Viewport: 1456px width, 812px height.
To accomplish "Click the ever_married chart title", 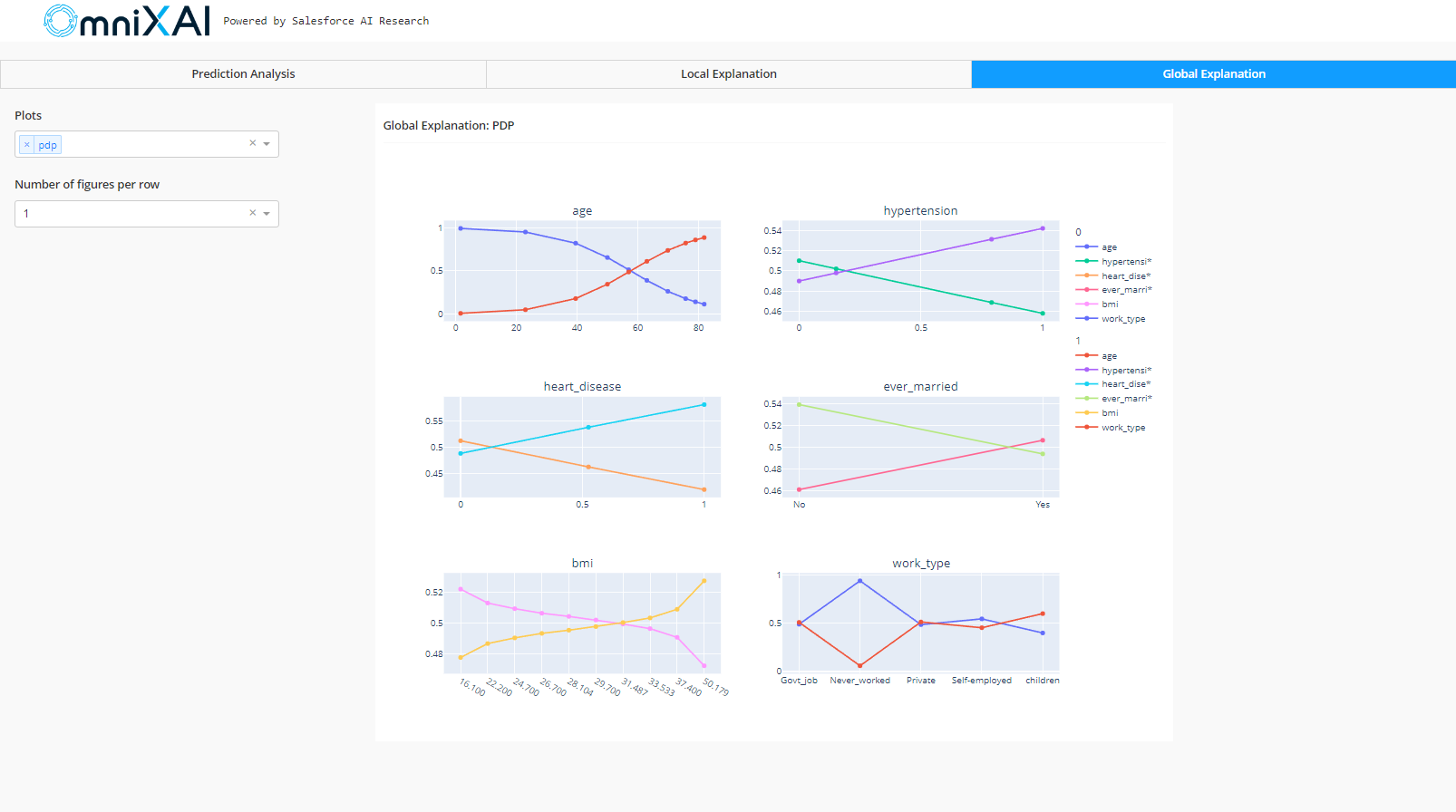I will (920, 387).
